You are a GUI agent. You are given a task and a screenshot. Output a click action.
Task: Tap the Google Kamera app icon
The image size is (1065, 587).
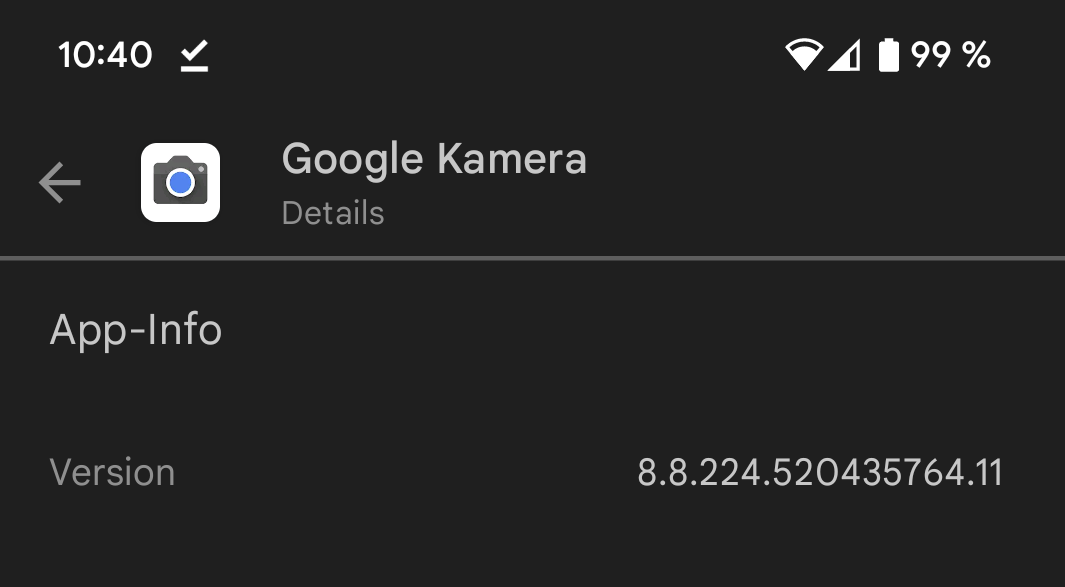[x=180, y=182]
